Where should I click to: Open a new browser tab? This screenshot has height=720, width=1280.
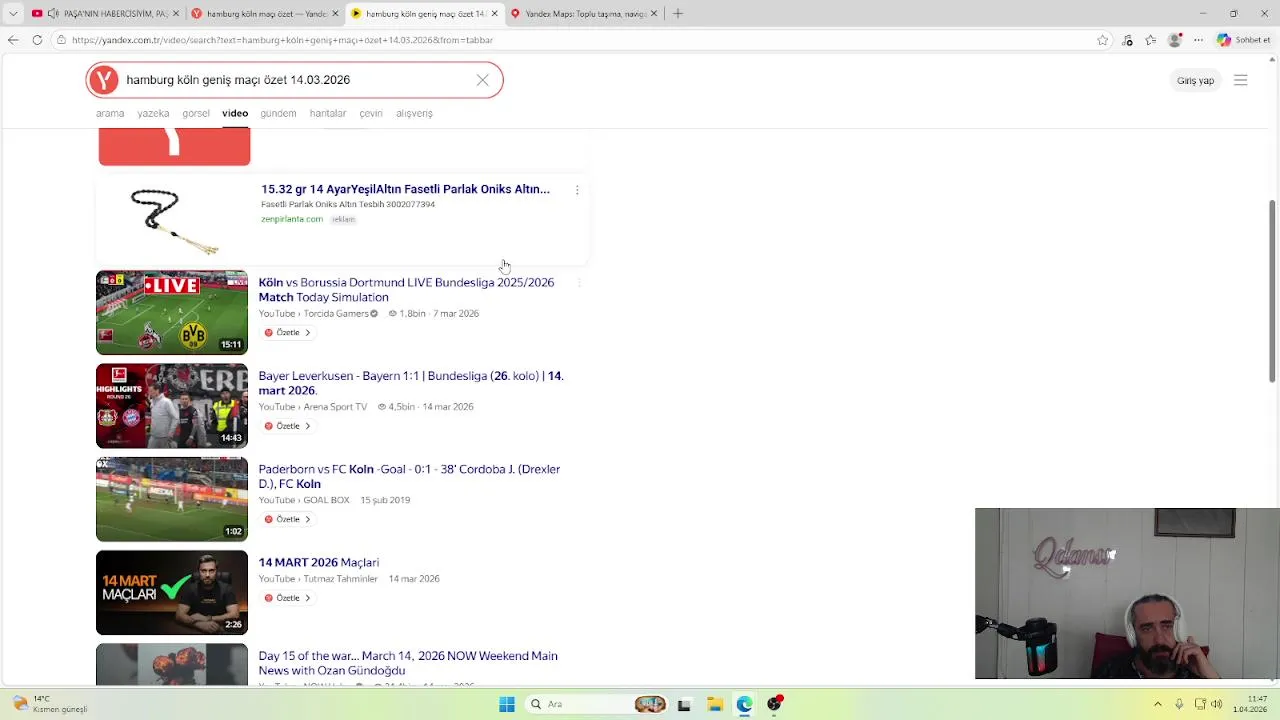coord(678,13)
